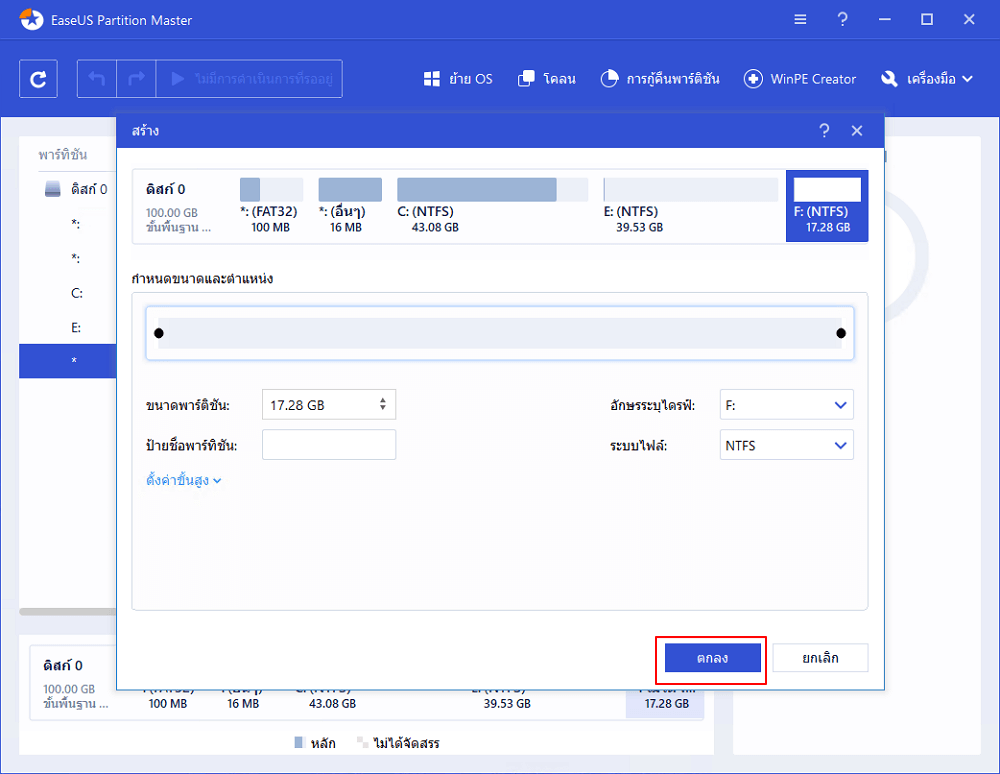Click the EaseUS Partition Master logo

(31, 20)
